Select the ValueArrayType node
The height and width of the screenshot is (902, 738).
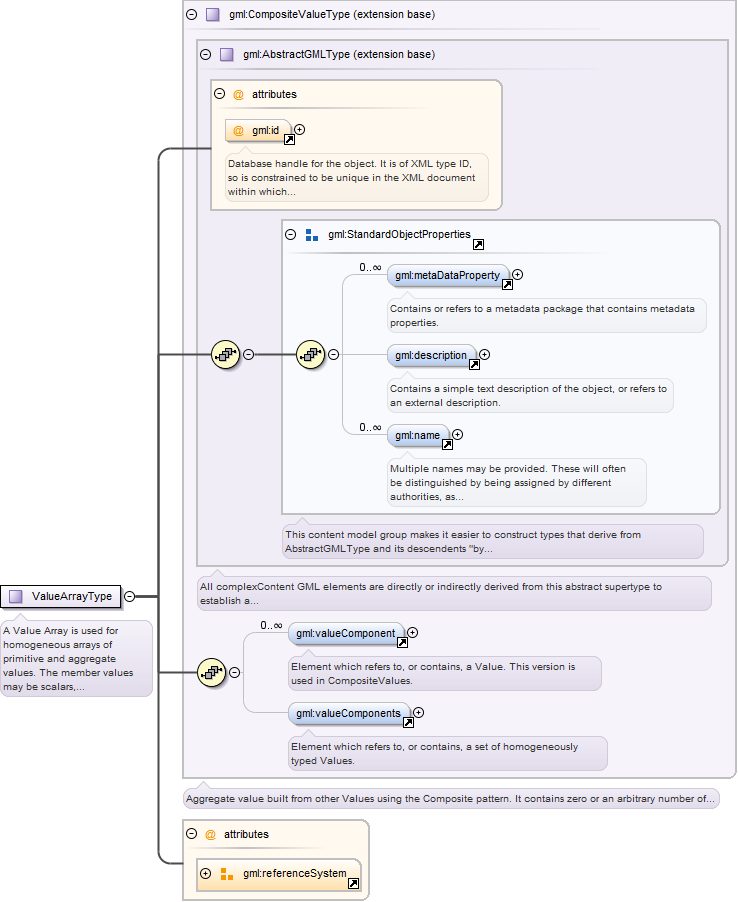click(61, 597)
